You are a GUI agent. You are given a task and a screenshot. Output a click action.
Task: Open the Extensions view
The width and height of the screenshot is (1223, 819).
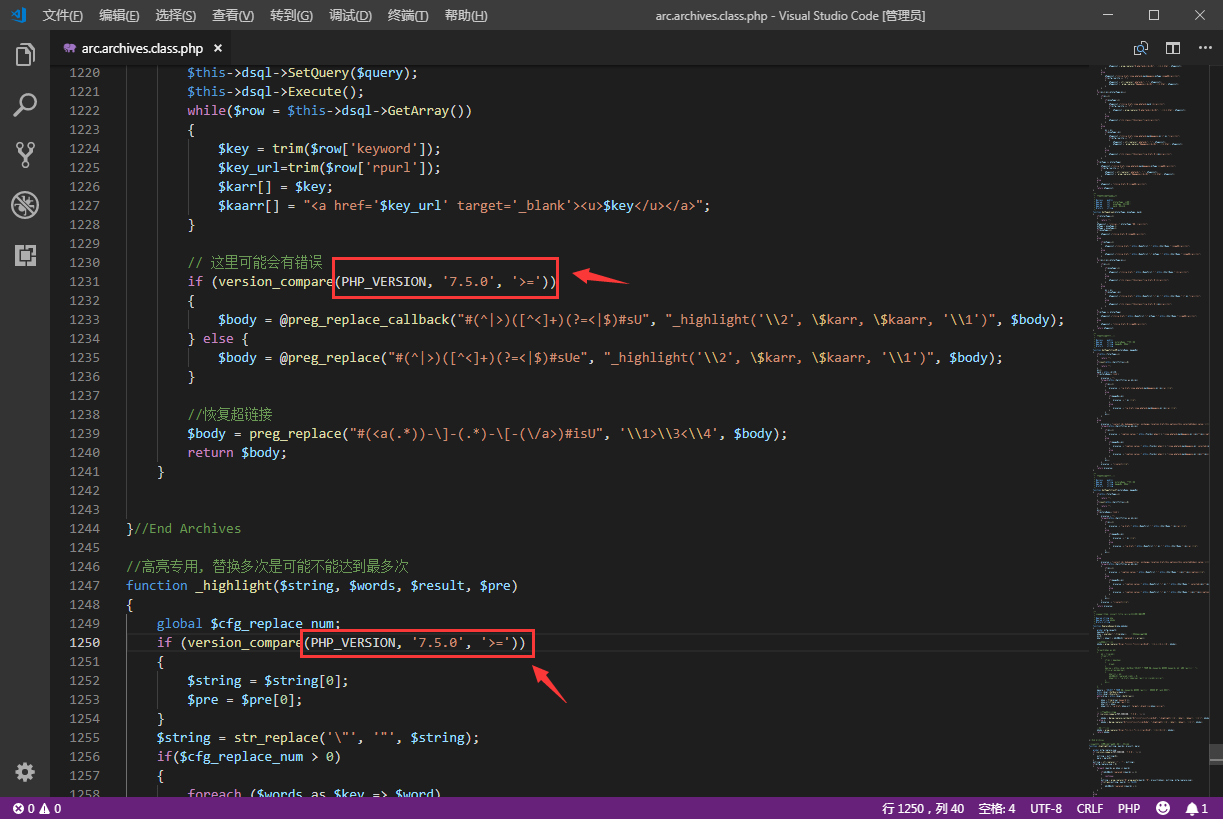25,255
